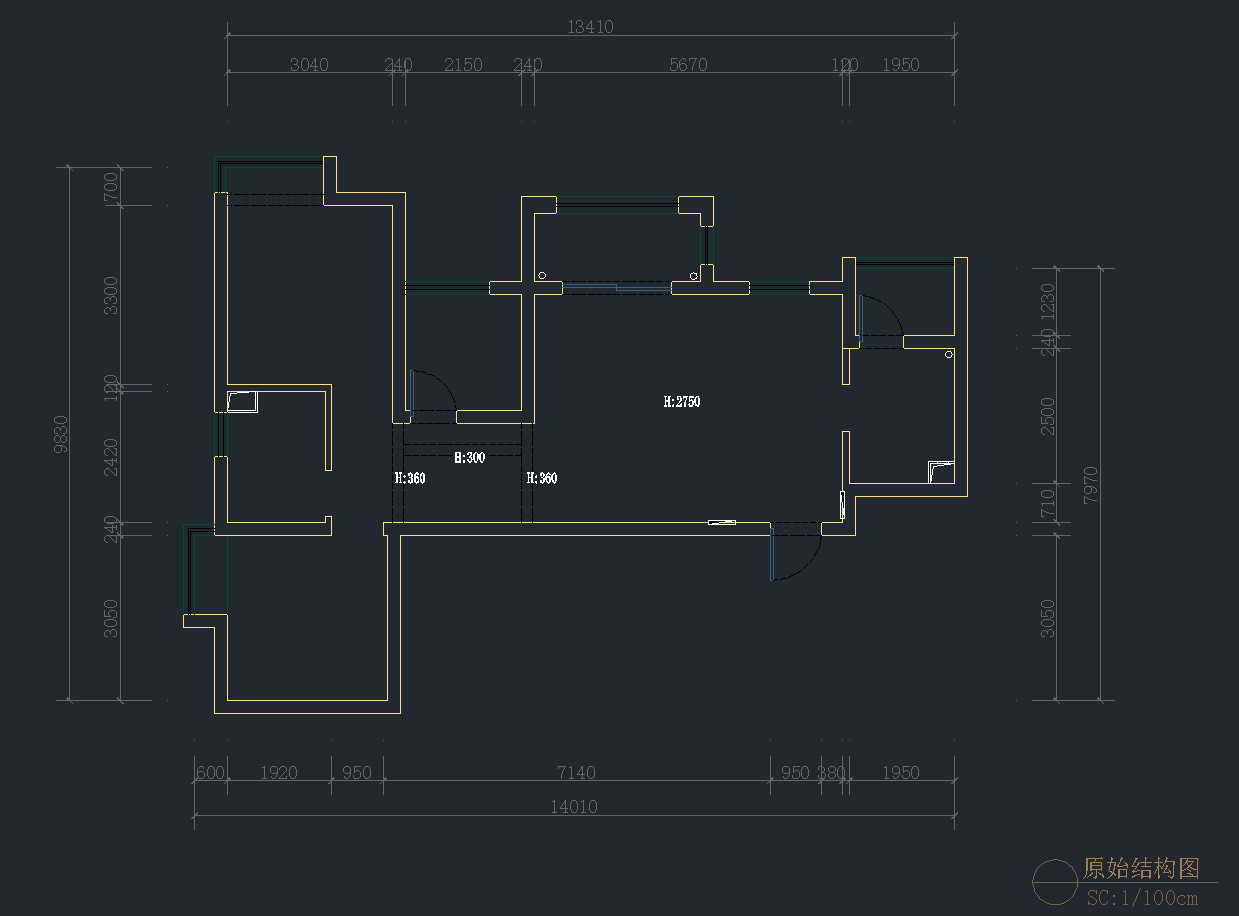Click the H:300 beam height label

[x=469, y=458]
